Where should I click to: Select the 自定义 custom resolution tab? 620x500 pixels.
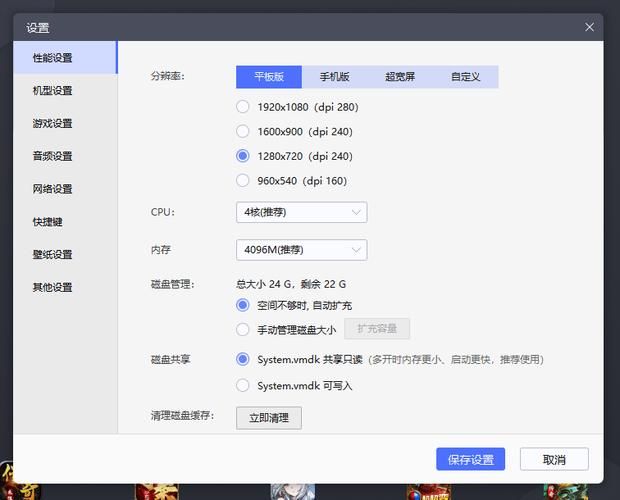pos(465,77)
